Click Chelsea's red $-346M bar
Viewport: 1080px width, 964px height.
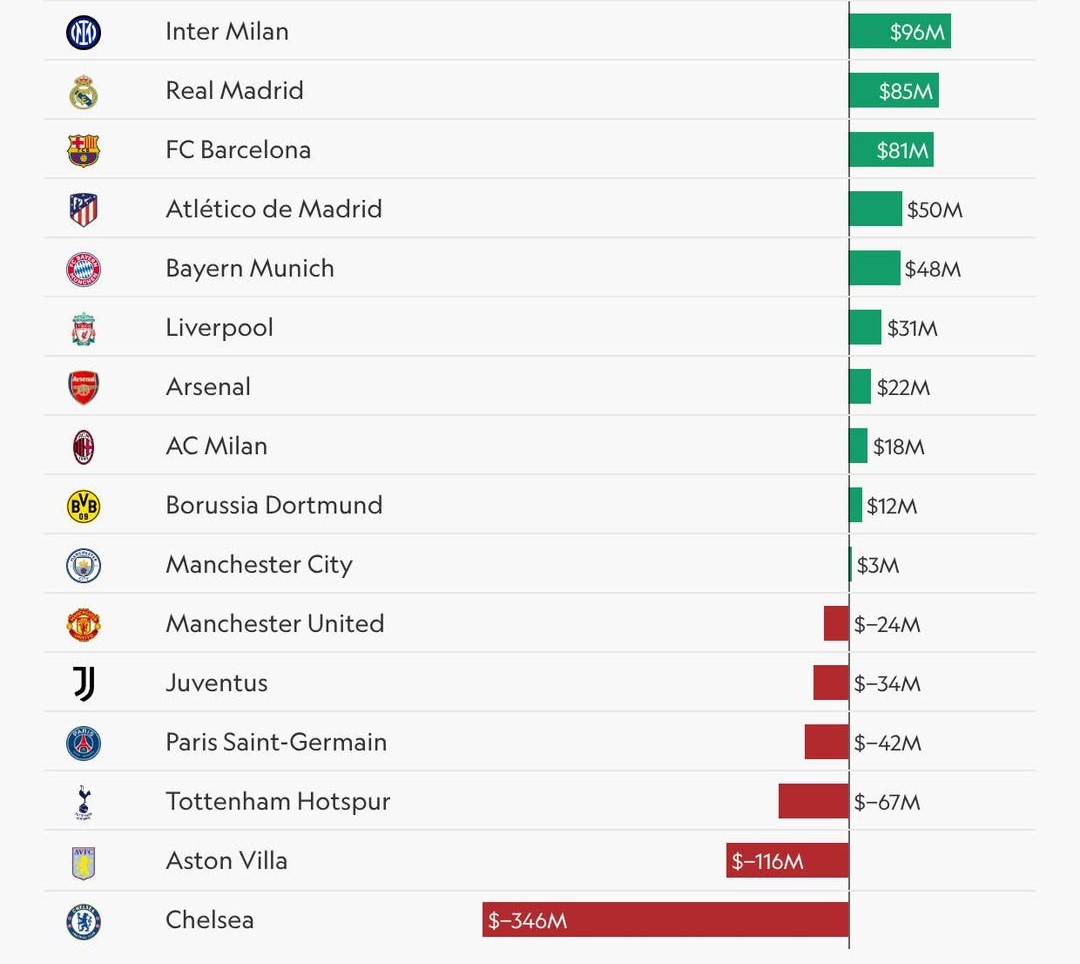click(665, 920)
